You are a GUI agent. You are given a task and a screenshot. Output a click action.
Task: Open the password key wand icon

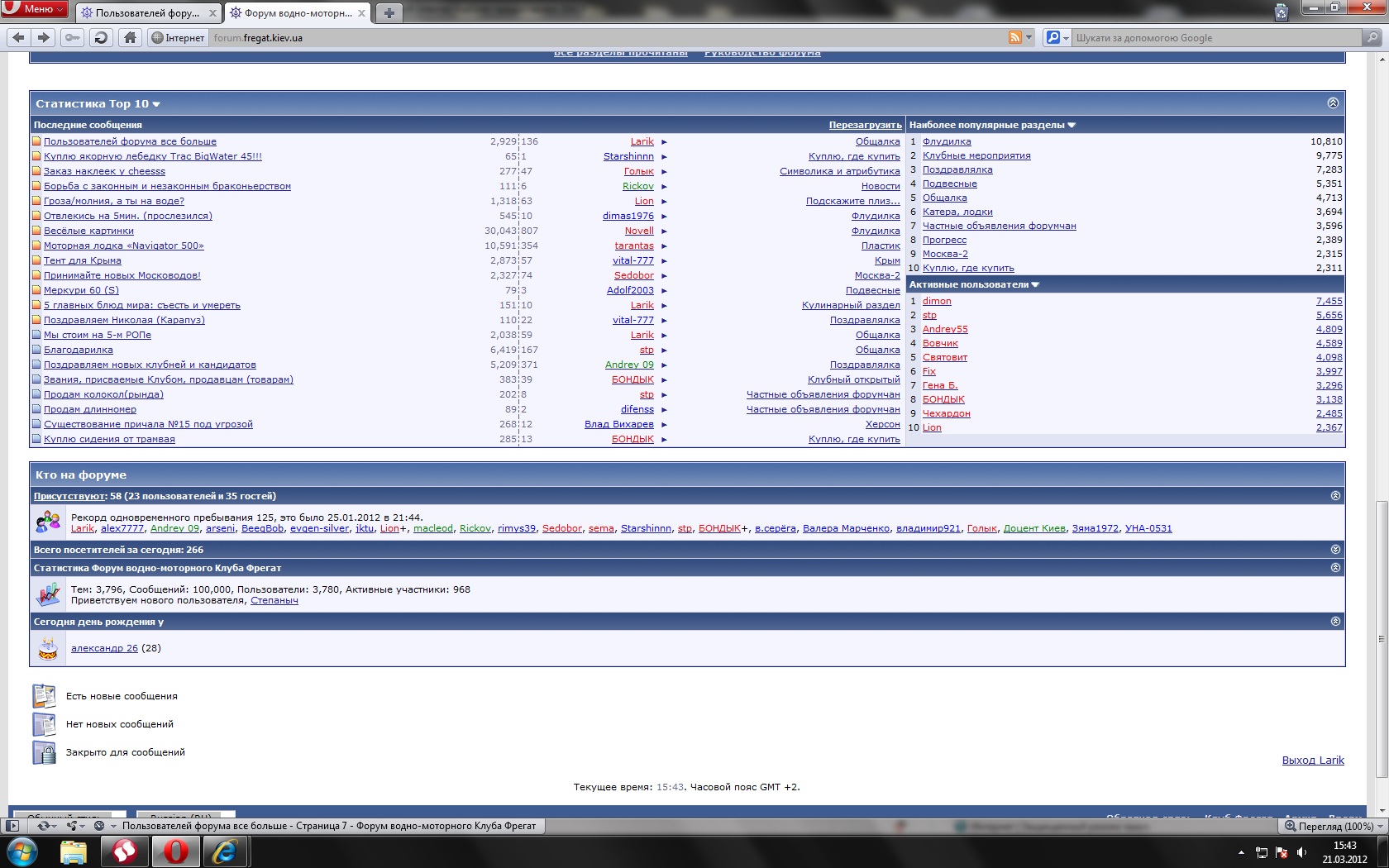73,37
